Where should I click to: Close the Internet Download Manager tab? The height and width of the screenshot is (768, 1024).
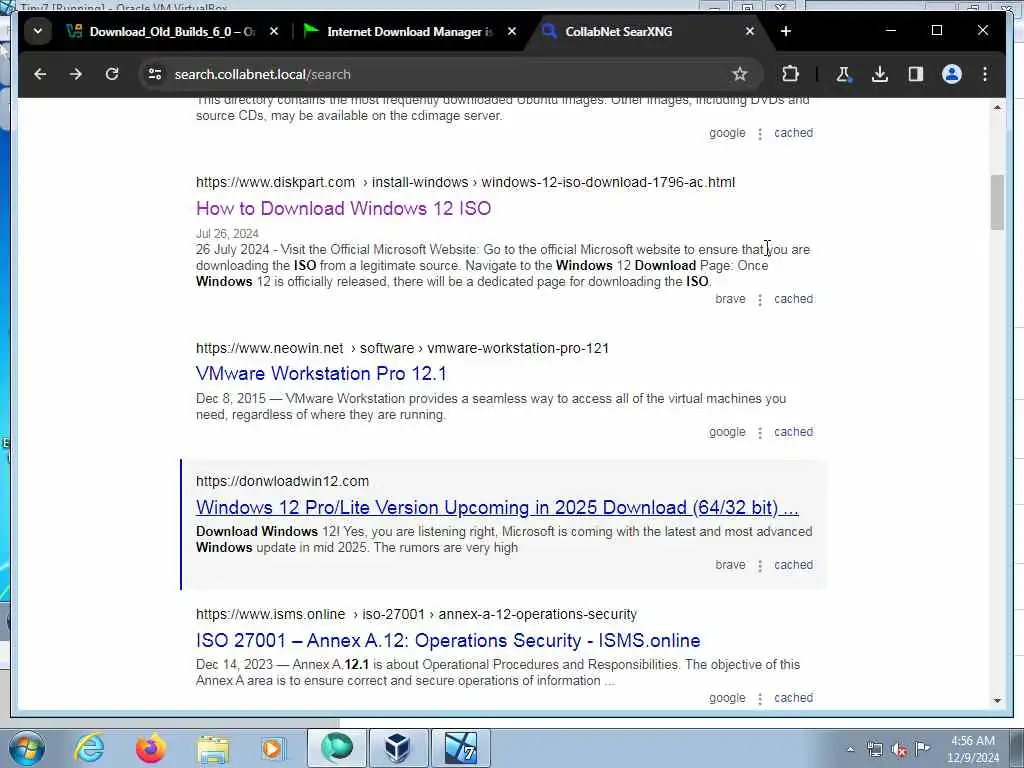(512, 31)
